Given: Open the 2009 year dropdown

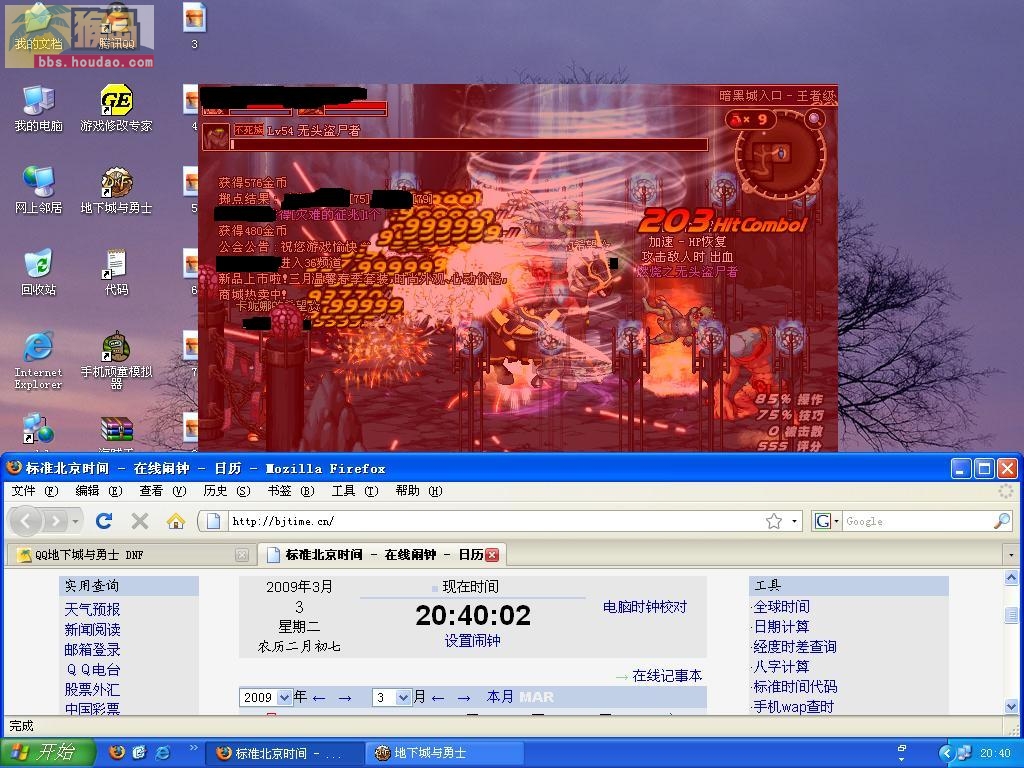Looking at the screenshot, I should (x=284, y=697).
